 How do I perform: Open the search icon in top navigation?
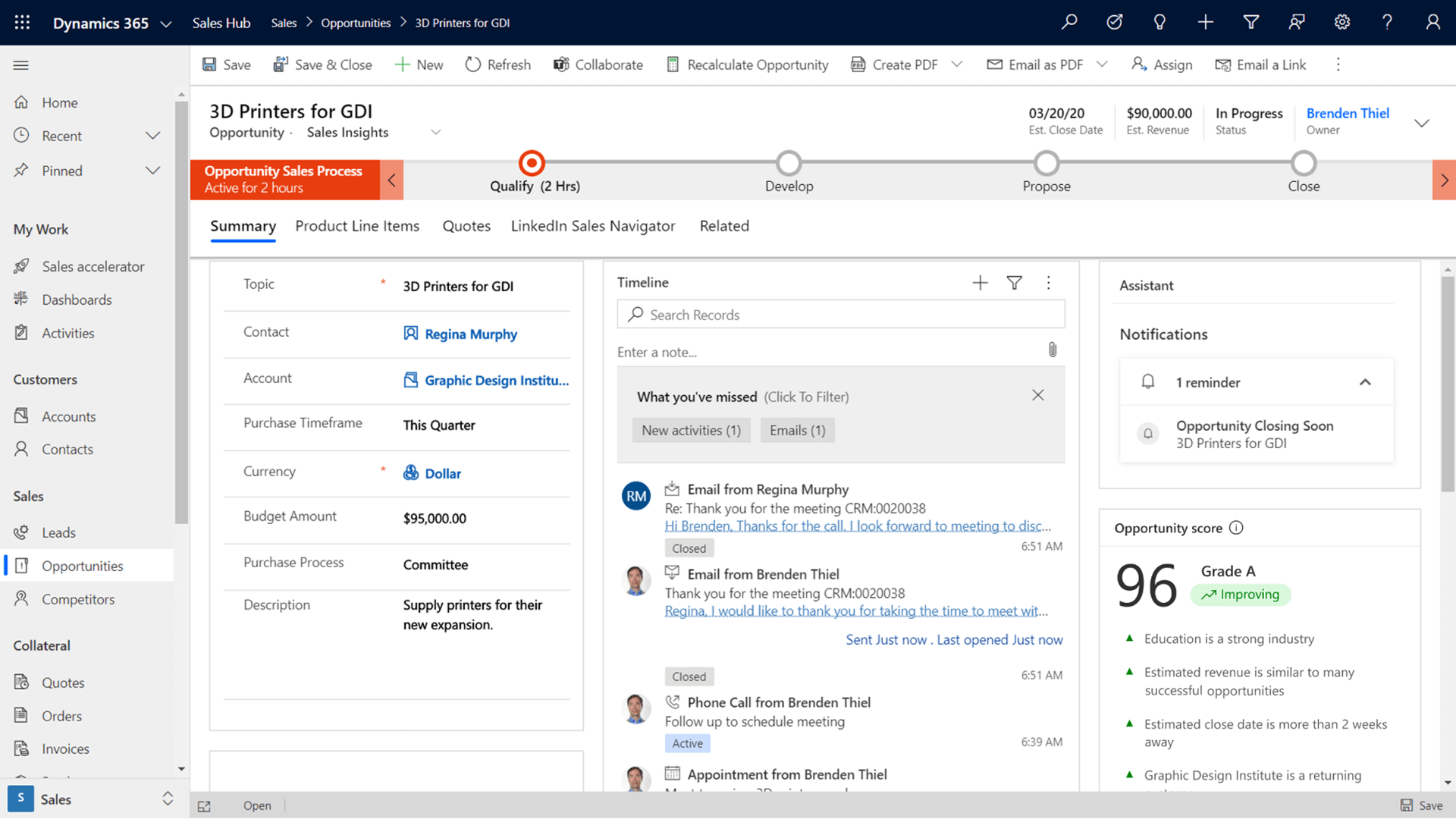1069,22
